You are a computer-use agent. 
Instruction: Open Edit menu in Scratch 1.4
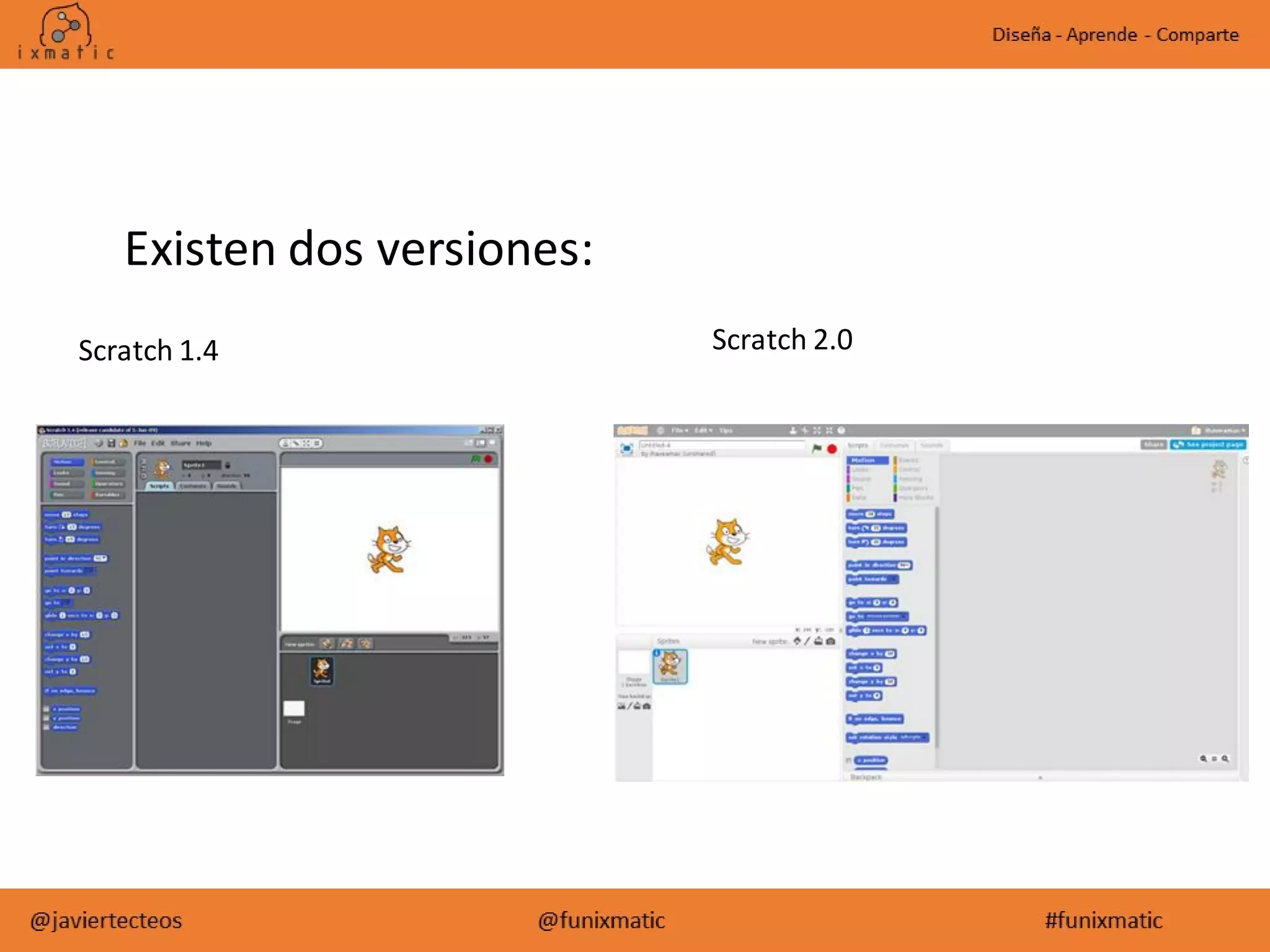point(158,443)
